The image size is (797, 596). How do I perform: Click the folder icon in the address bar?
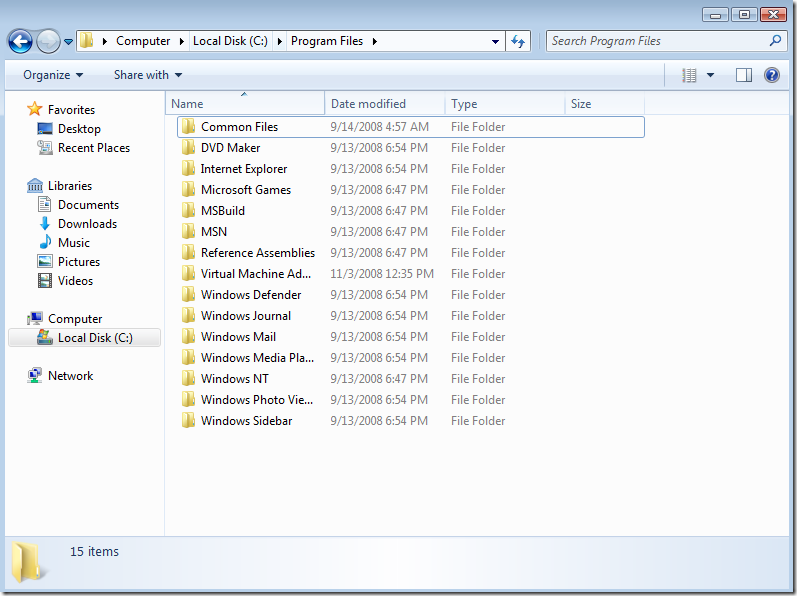pos(87,41)
